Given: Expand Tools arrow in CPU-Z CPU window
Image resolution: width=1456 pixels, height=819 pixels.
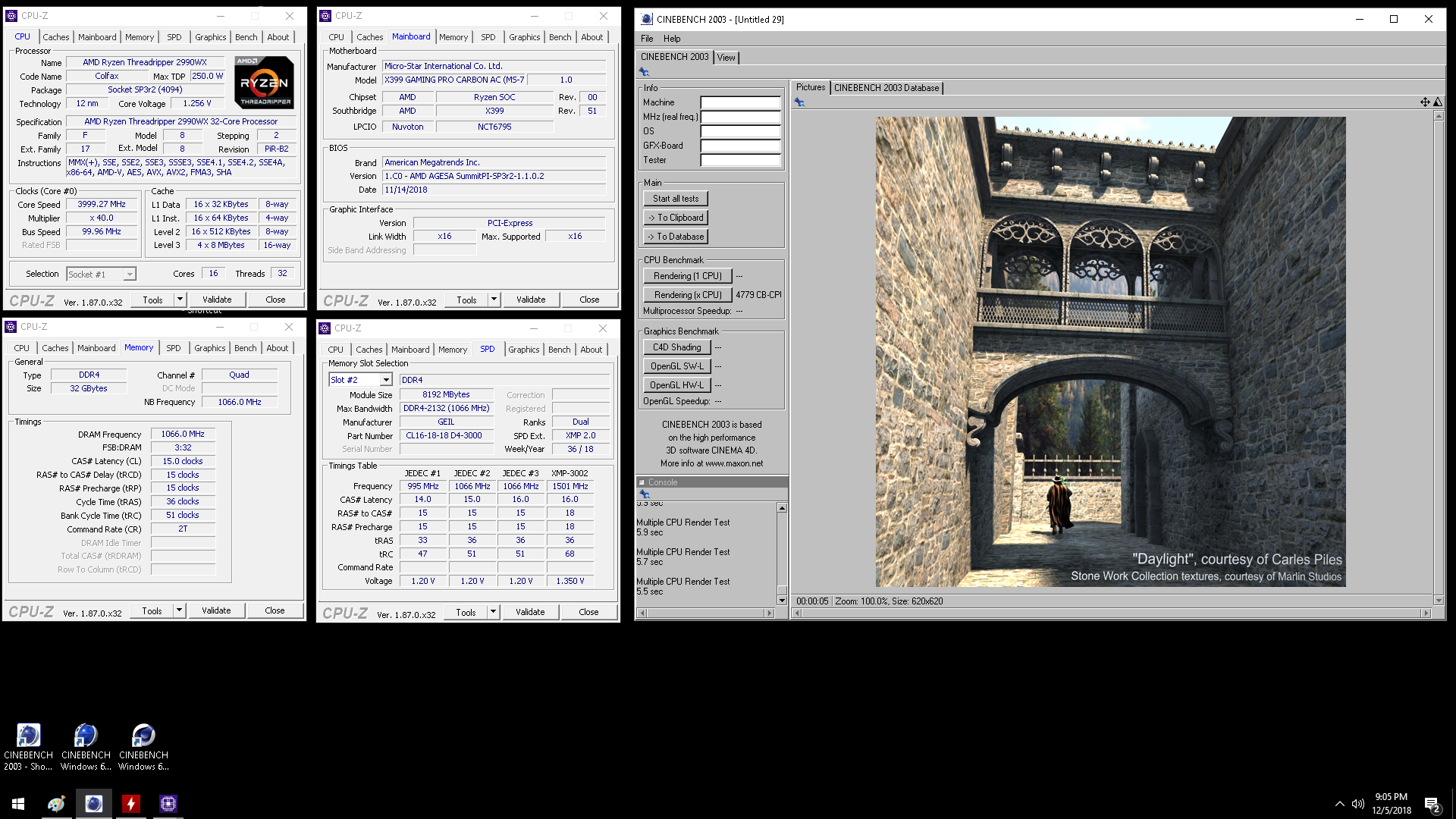Looking at the screenshot, I should tap(180, 300).
